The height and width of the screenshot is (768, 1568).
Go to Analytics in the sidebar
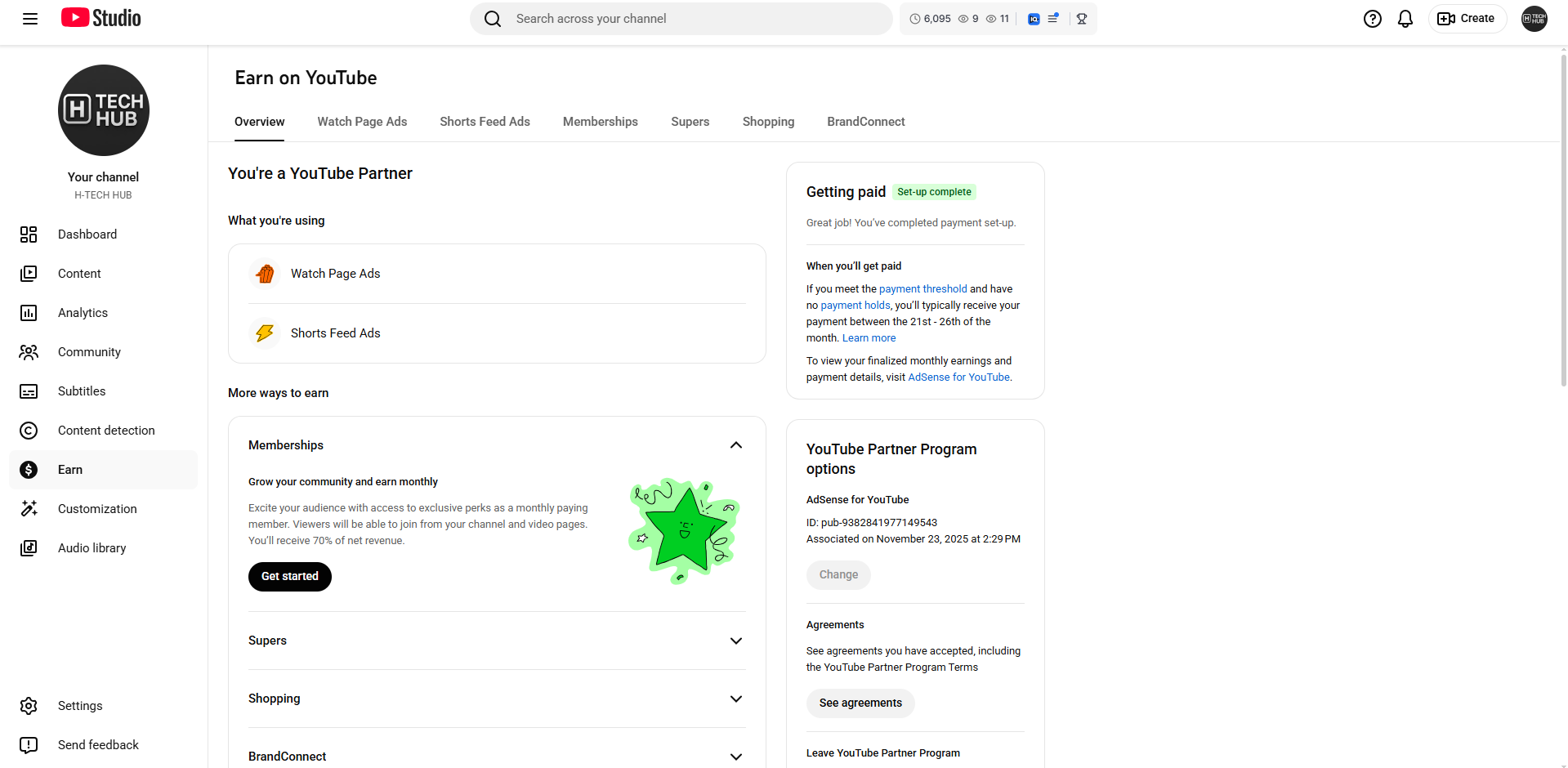pyautogui.click(x=83, y=313)
